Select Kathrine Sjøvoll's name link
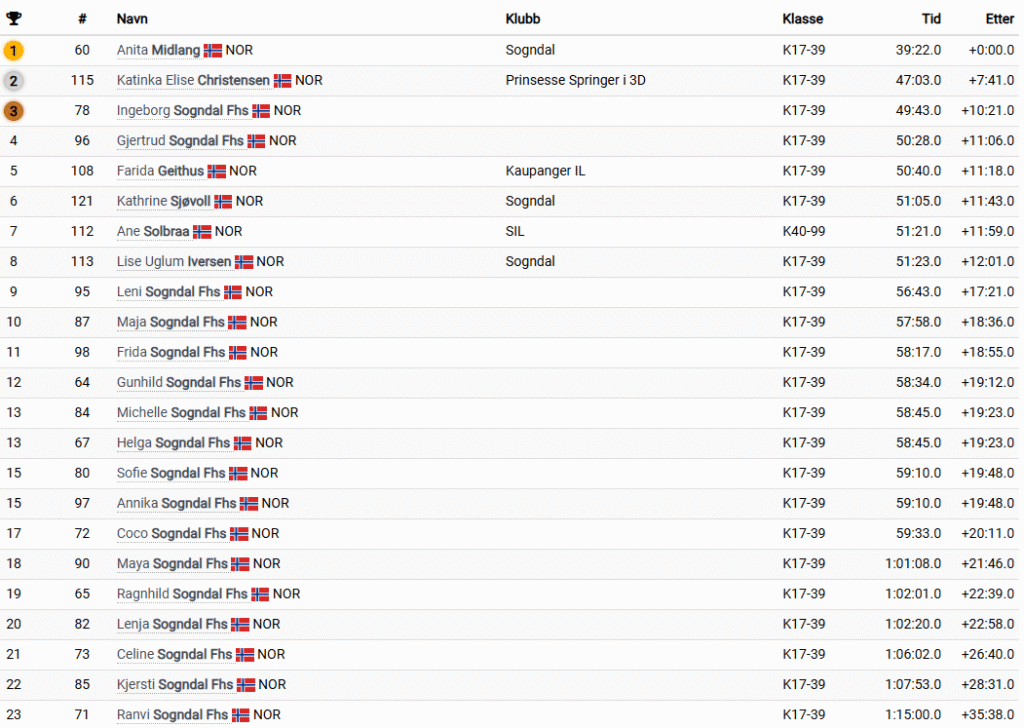 [x=163, y=201]
